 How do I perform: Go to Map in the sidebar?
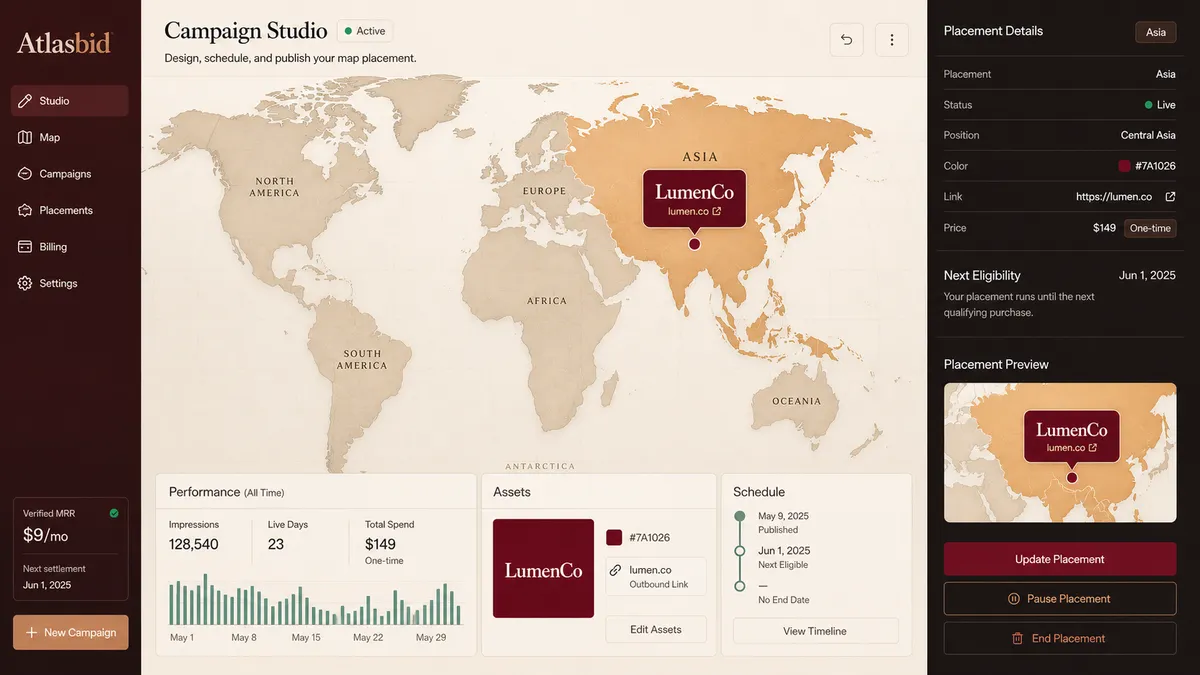click(x=70, y=137)
